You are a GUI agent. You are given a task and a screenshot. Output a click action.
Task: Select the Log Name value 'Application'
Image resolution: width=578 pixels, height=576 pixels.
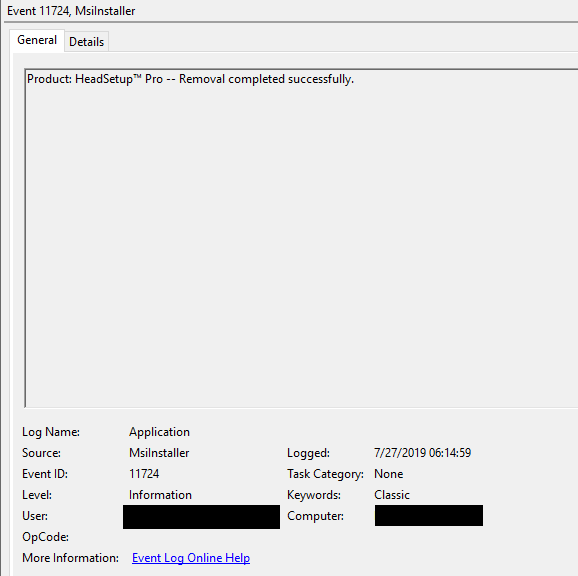[x=159, y=432]
